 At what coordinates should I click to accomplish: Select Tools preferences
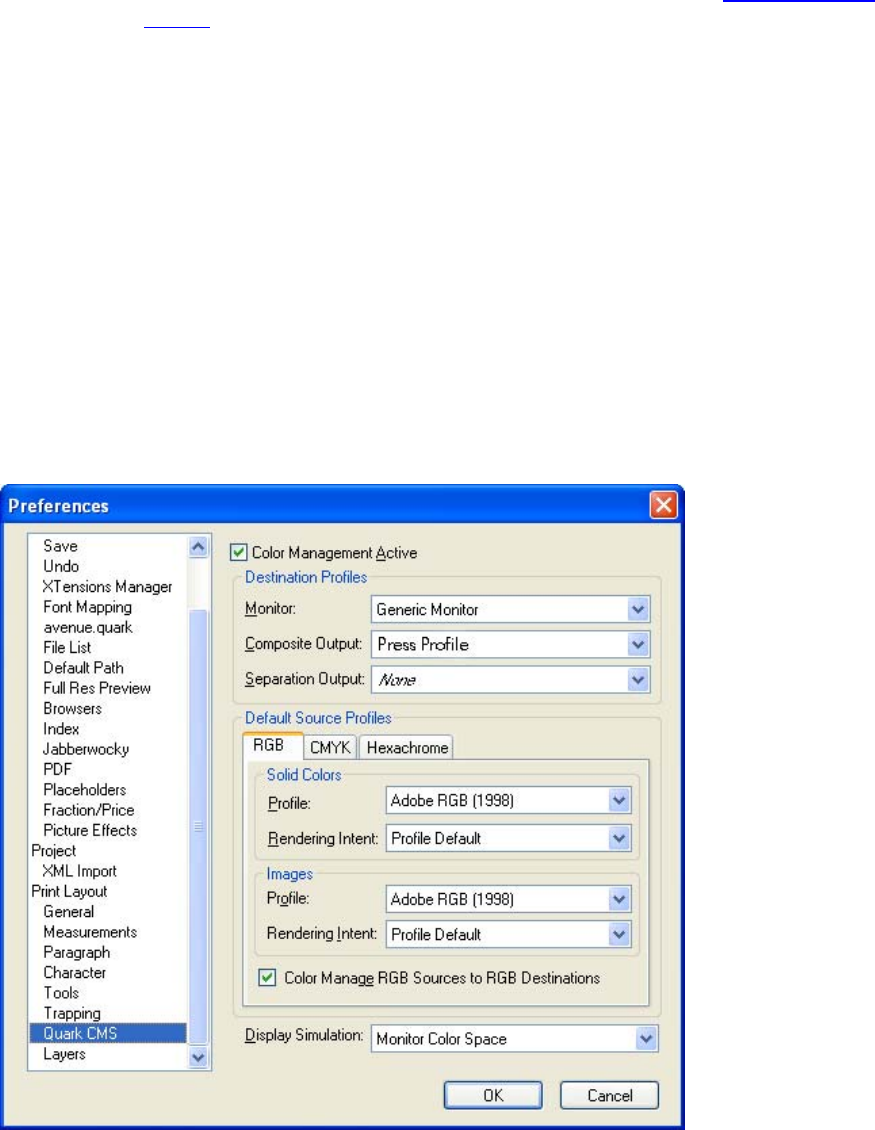pyautogui.click(x=61, y=992)
